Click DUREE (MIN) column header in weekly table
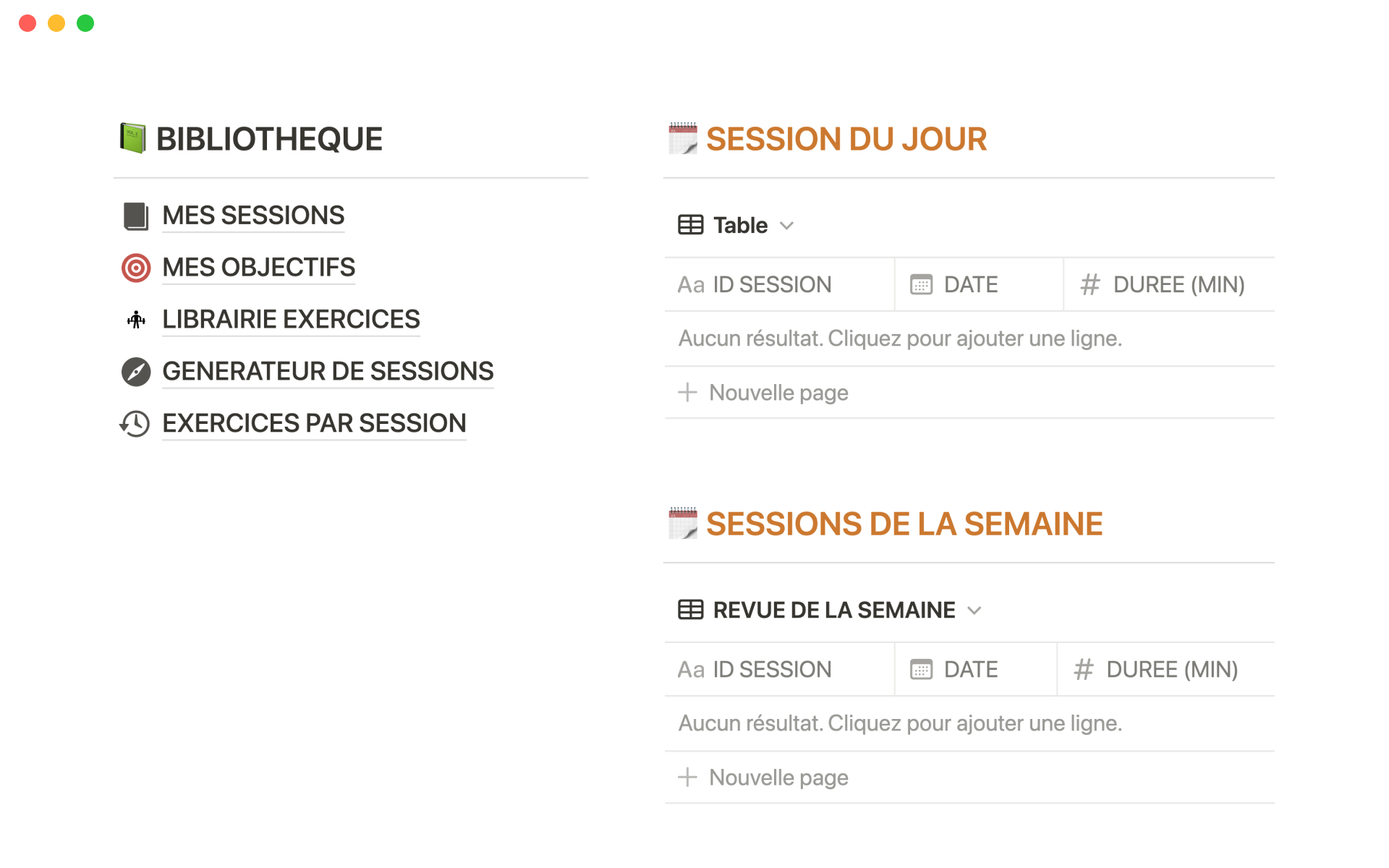Image resolution: width=1389 pixels, height=868 pixels. tap(1171, 670)
